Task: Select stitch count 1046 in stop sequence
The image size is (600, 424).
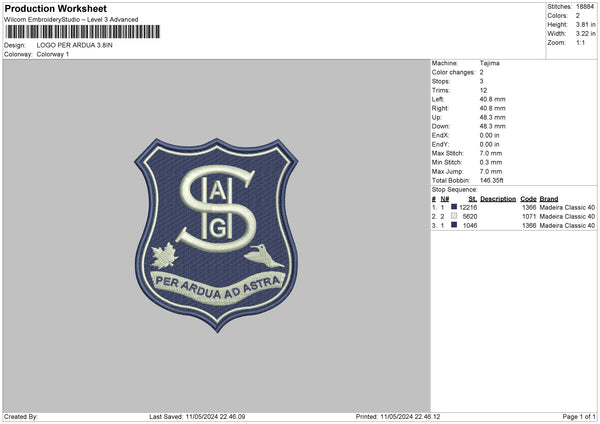Action: [470, 225]
